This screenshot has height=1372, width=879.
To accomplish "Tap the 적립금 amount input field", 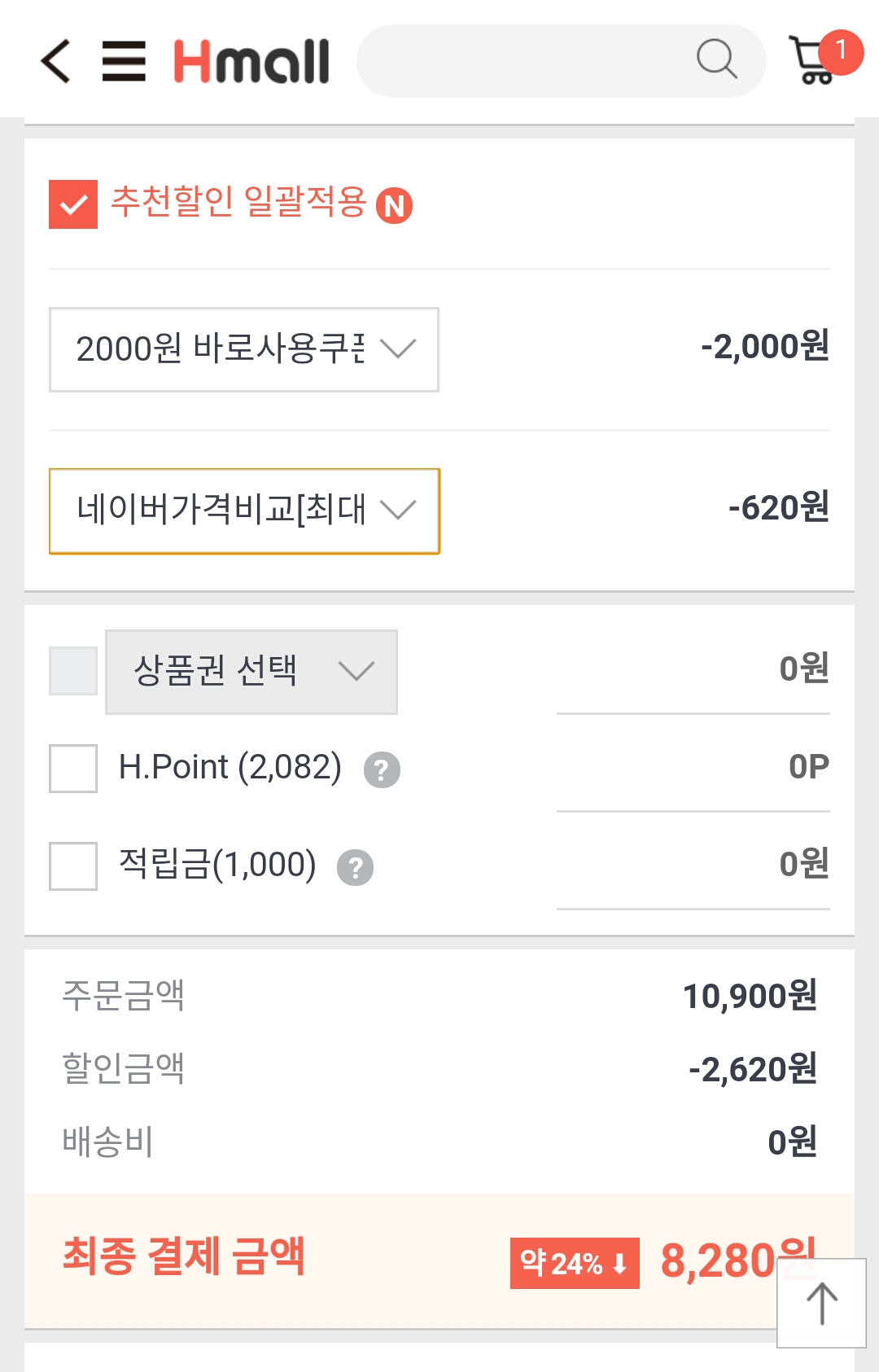I will tap(693, 865).
